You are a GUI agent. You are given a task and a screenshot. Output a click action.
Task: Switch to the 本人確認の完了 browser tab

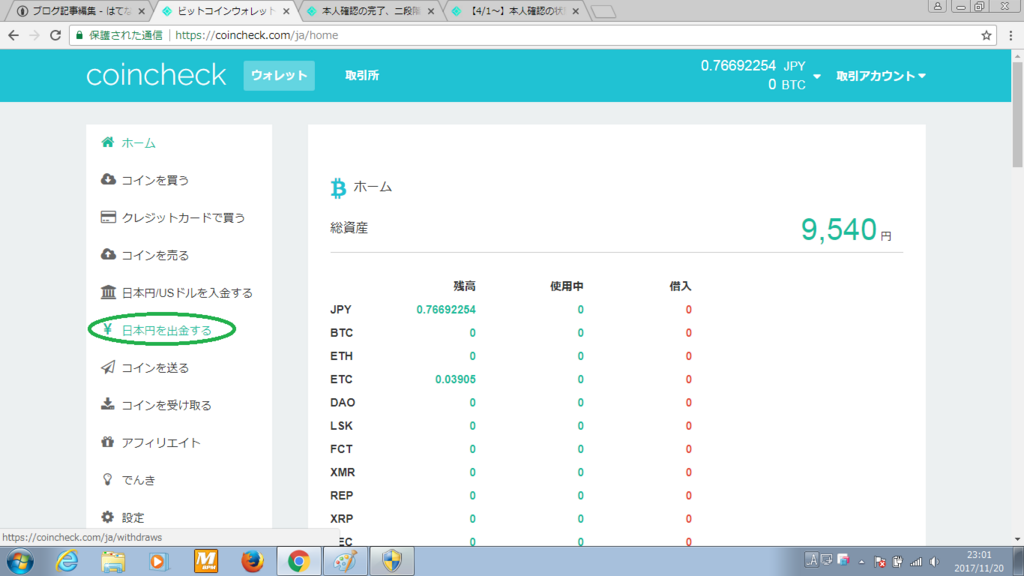tap(370, 11)
